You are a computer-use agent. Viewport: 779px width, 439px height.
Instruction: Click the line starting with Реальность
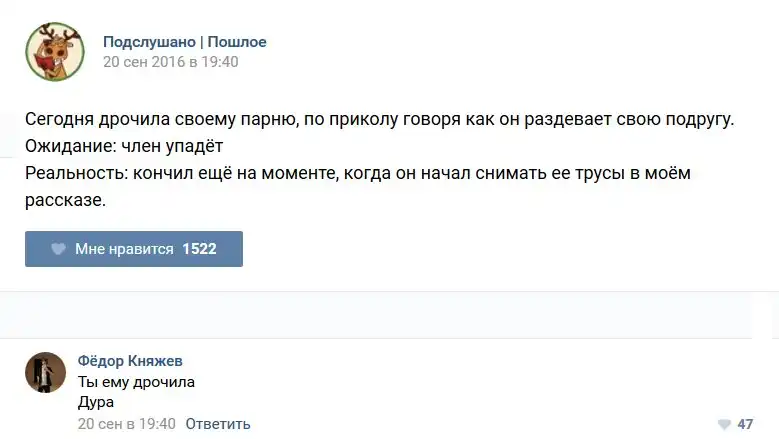[358, 174]
